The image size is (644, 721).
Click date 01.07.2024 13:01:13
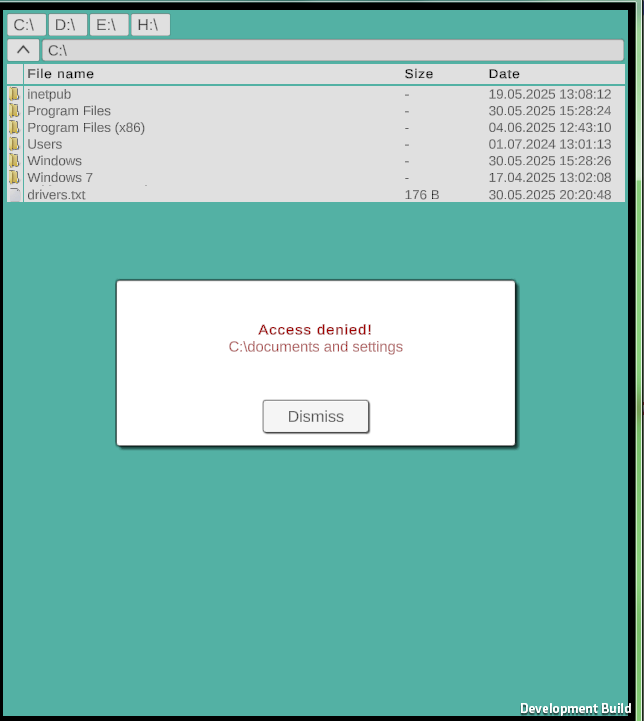click(550, 144)
